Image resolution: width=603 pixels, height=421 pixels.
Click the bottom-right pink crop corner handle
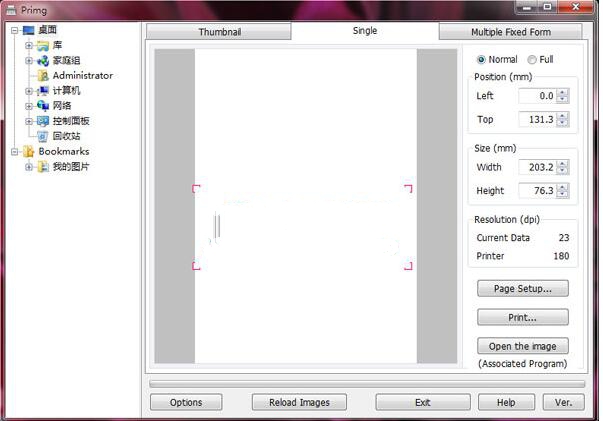(x=408, y=266)
